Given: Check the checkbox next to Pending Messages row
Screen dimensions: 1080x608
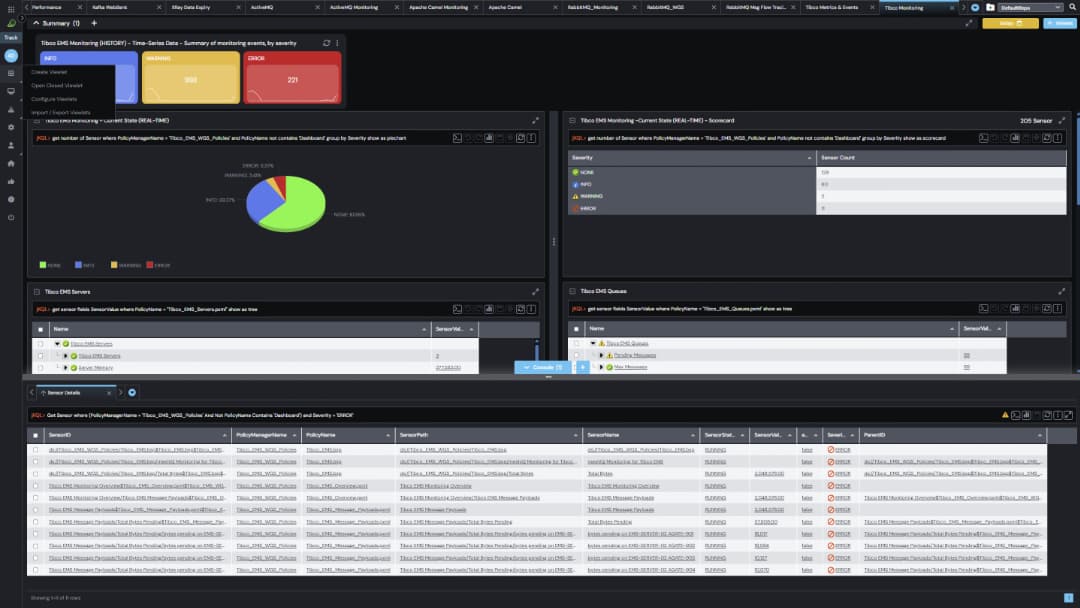Looking at the screenshot, I should point(578,354).
